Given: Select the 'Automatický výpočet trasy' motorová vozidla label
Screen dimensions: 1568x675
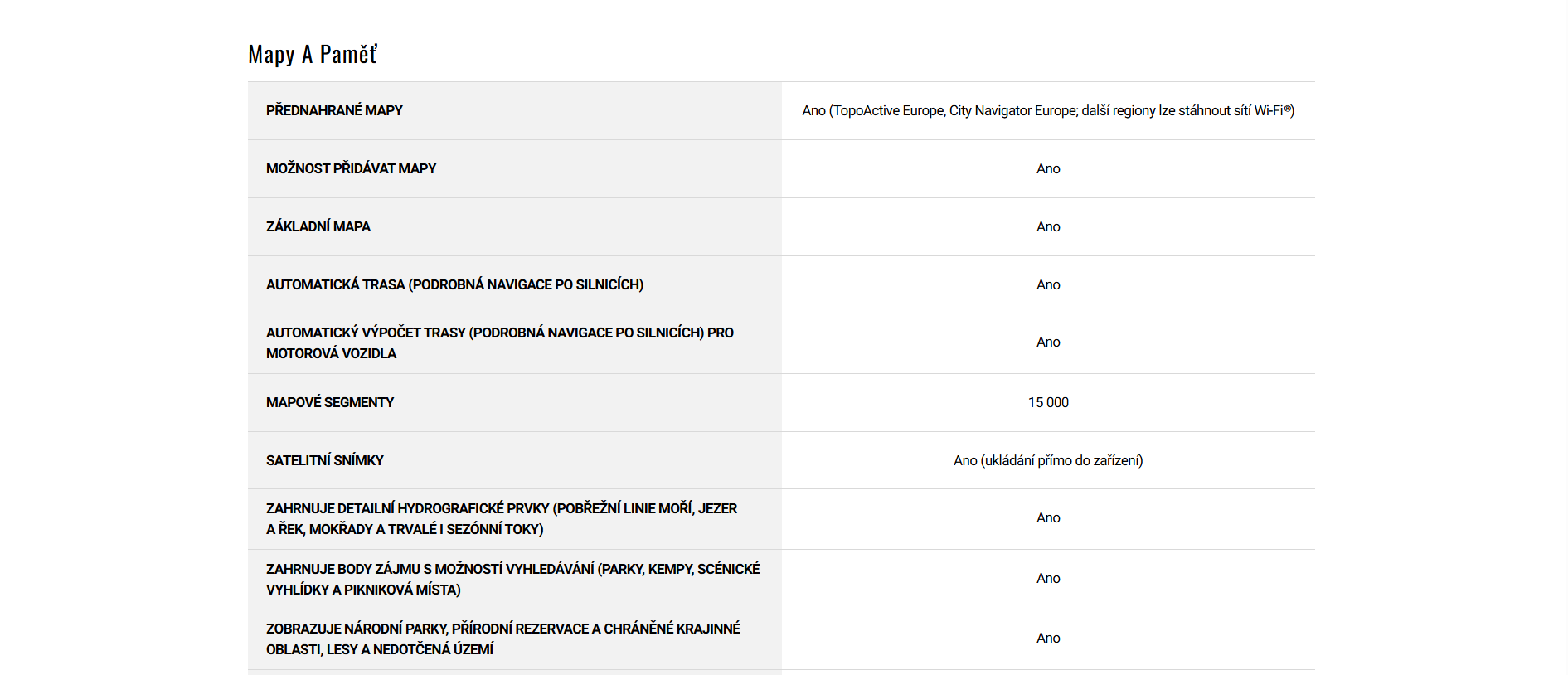Looking at the screenshot, I should tap(499, 342).
